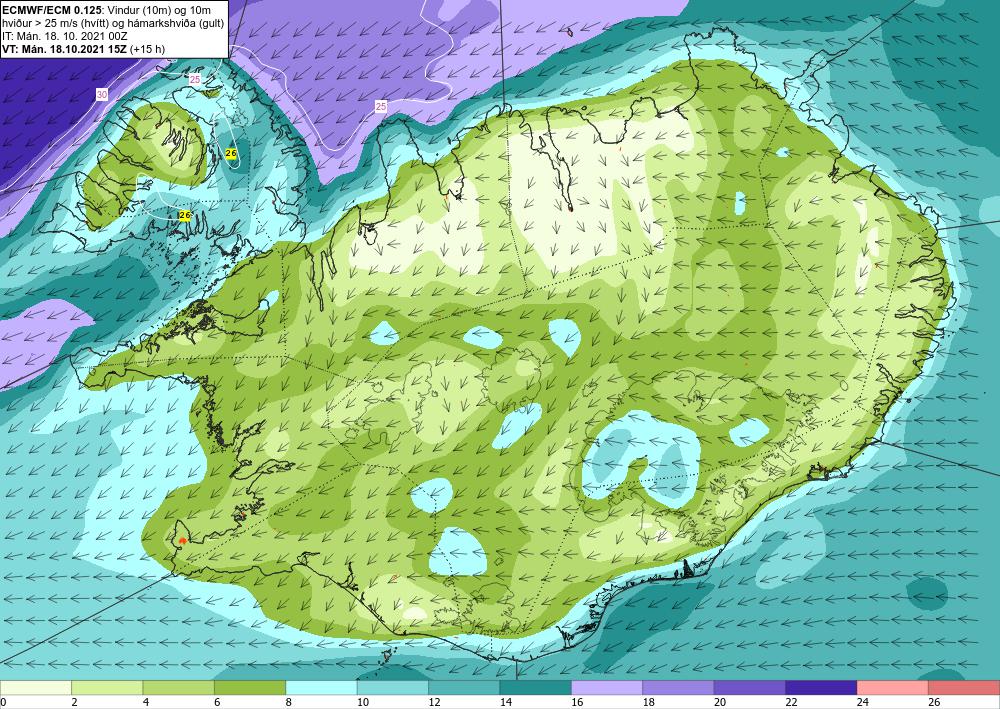The width and height of the screenshot is (1000, 709).
Task: Click the legend scale value "10"
Action: click(363, 702)
